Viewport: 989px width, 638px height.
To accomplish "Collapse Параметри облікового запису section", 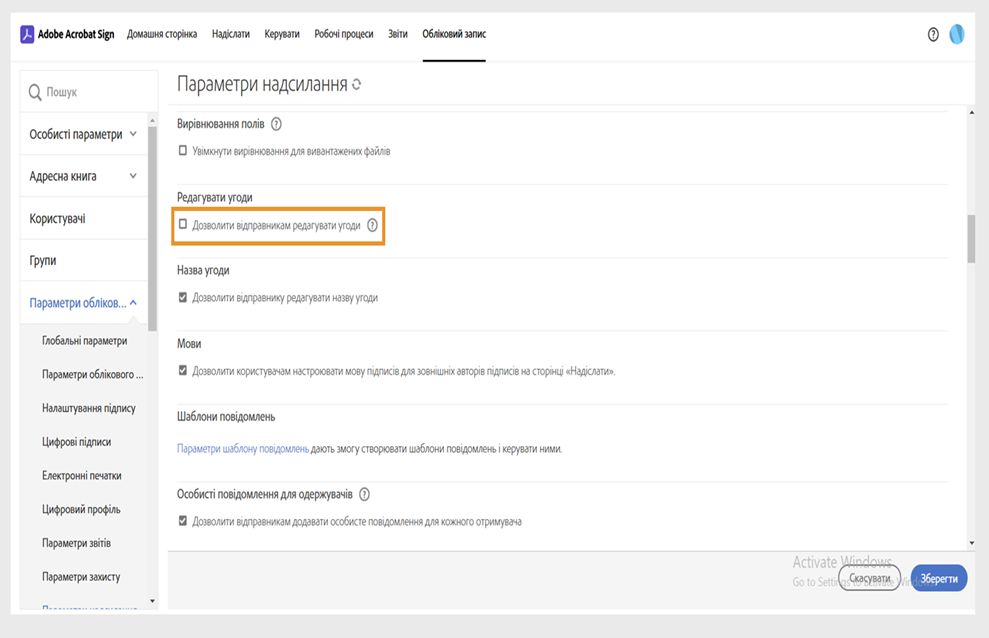I will coord(133,303).
